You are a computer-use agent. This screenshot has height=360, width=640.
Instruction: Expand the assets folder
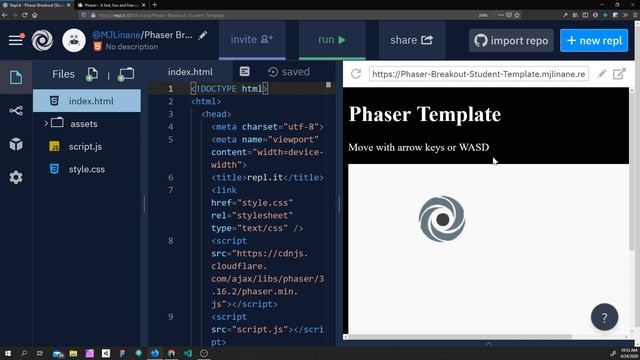pyautogui.click(x=46, y=123)
